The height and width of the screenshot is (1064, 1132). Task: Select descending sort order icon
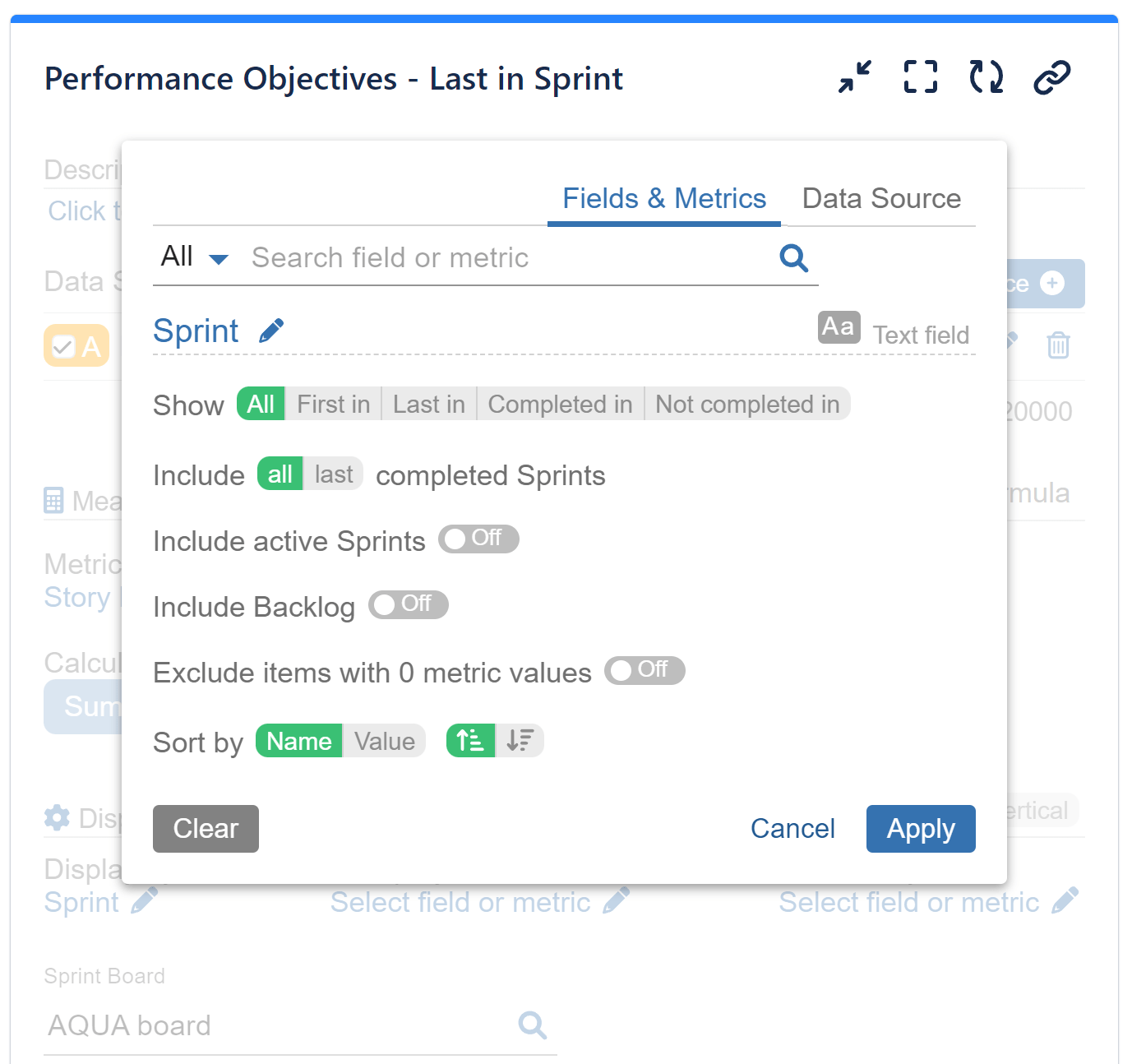coord(520,740)
